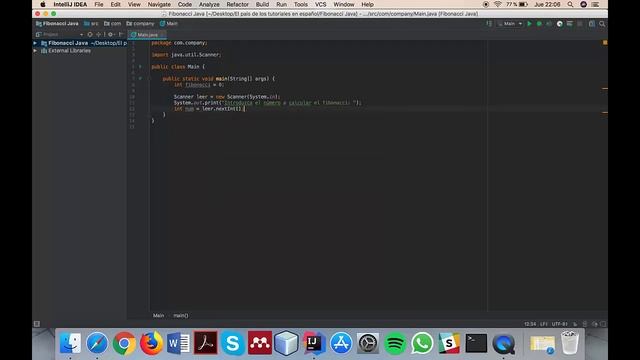Click the 'int fibonacci = 0;' code line
The height and width of the screenshot is (360, 640).
tap(199, 84)
